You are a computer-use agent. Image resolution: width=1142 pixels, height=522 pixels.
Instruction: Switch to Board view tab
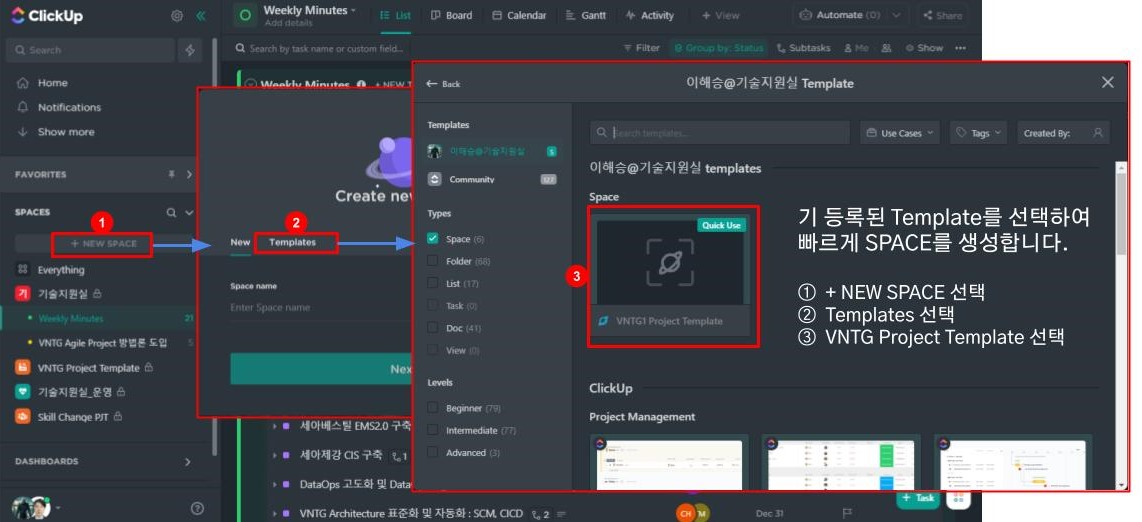click(452, 15)
